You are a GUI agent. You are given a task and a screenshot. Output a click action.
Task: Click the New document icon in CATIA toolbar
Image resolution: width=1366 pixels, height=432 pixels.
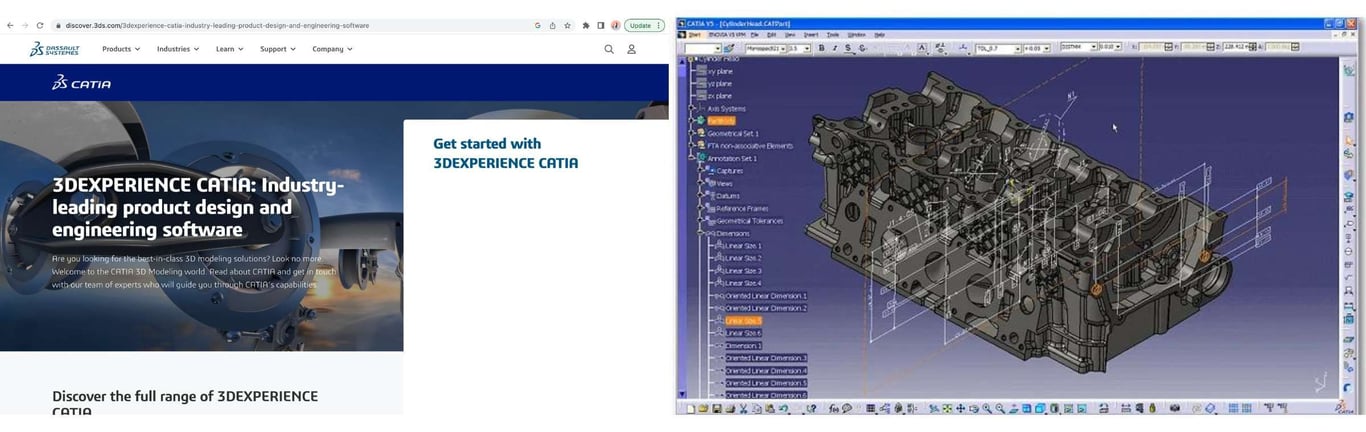[691, 409]
